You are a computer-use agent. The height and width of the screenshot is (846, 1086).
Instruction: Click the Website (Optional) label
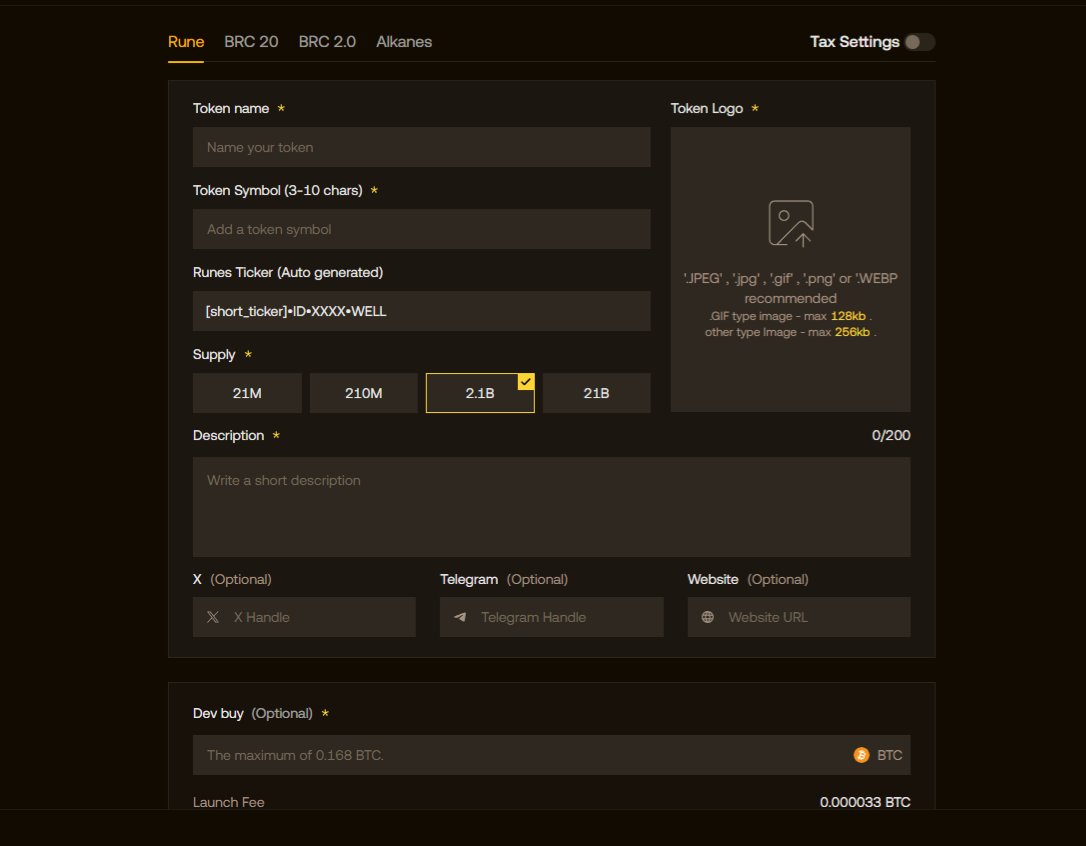pyautogui.click(x=748, y=579)
